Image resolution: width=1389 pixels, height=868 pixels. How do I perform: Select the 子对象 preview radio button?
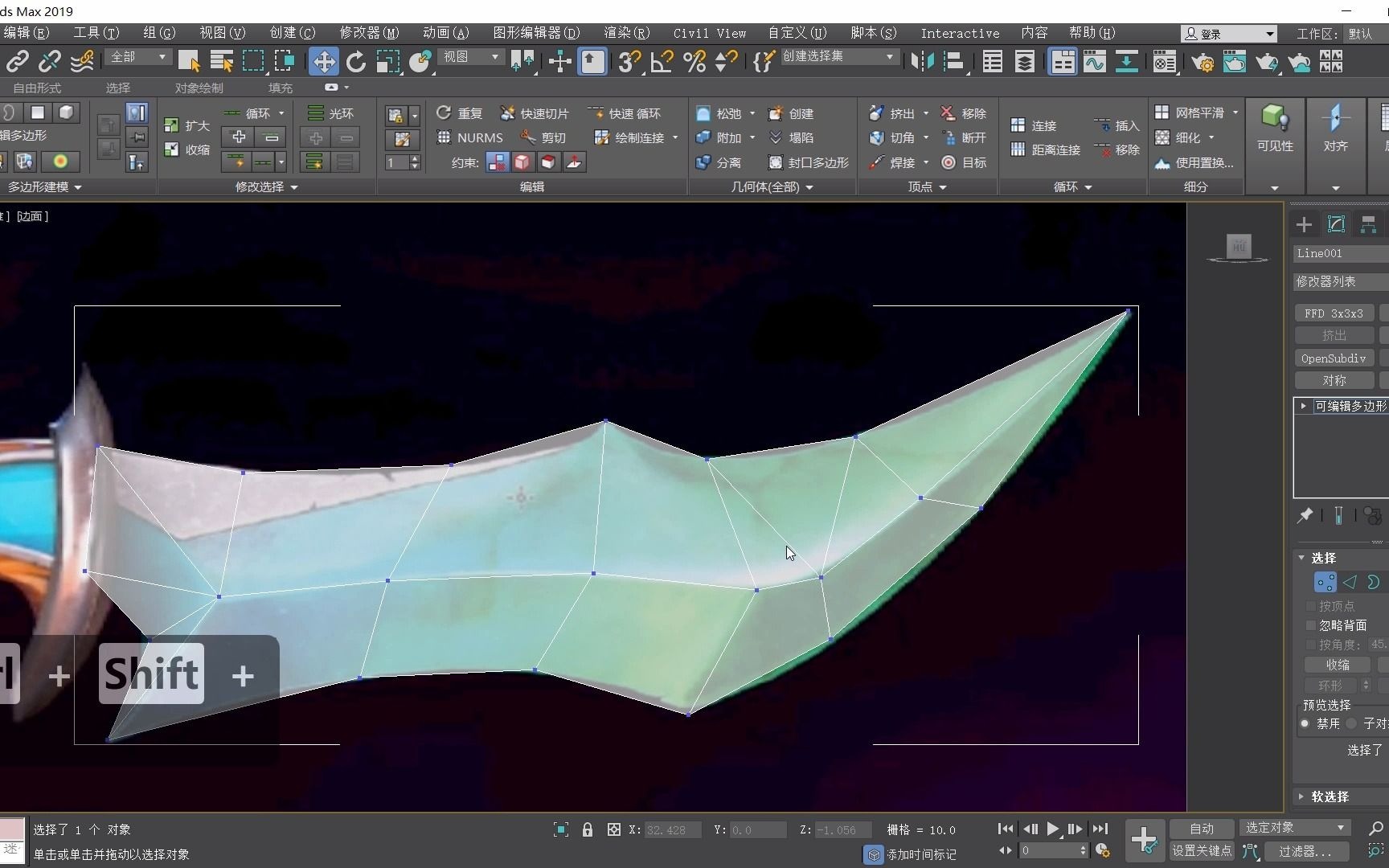point(1352,723)
